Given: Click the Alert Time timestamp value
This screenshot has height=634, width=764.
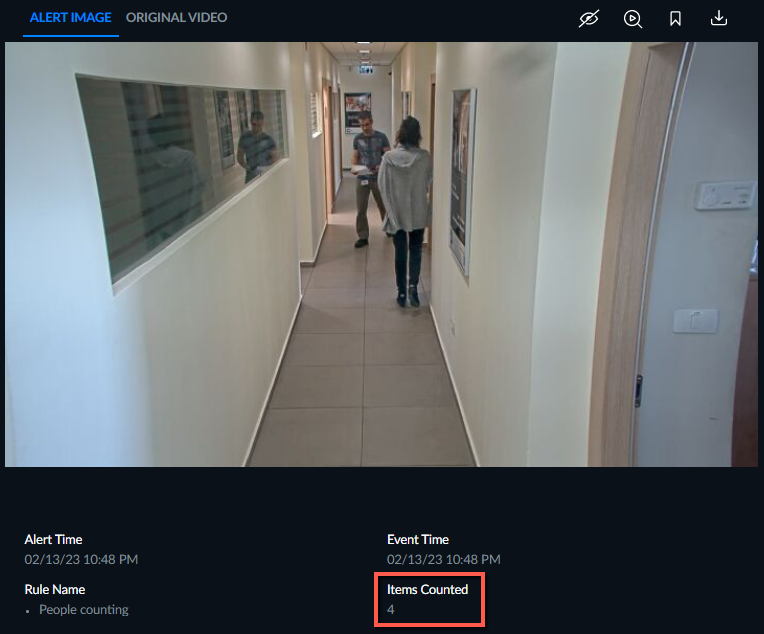Looking at the screenshot, I should pyautogui.click(x=81, y=559).
